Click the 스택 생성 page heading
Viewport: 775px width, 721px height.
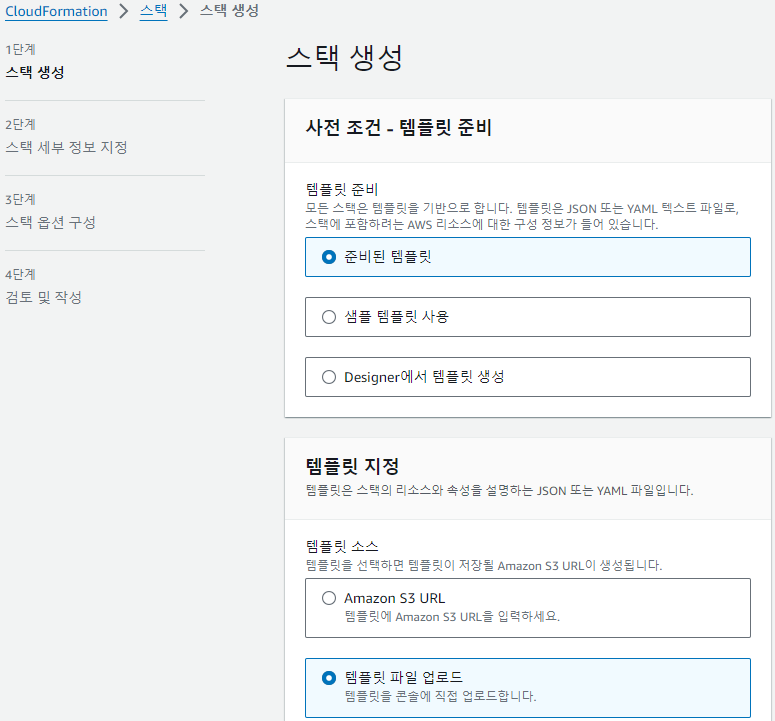tap(344, 58)
